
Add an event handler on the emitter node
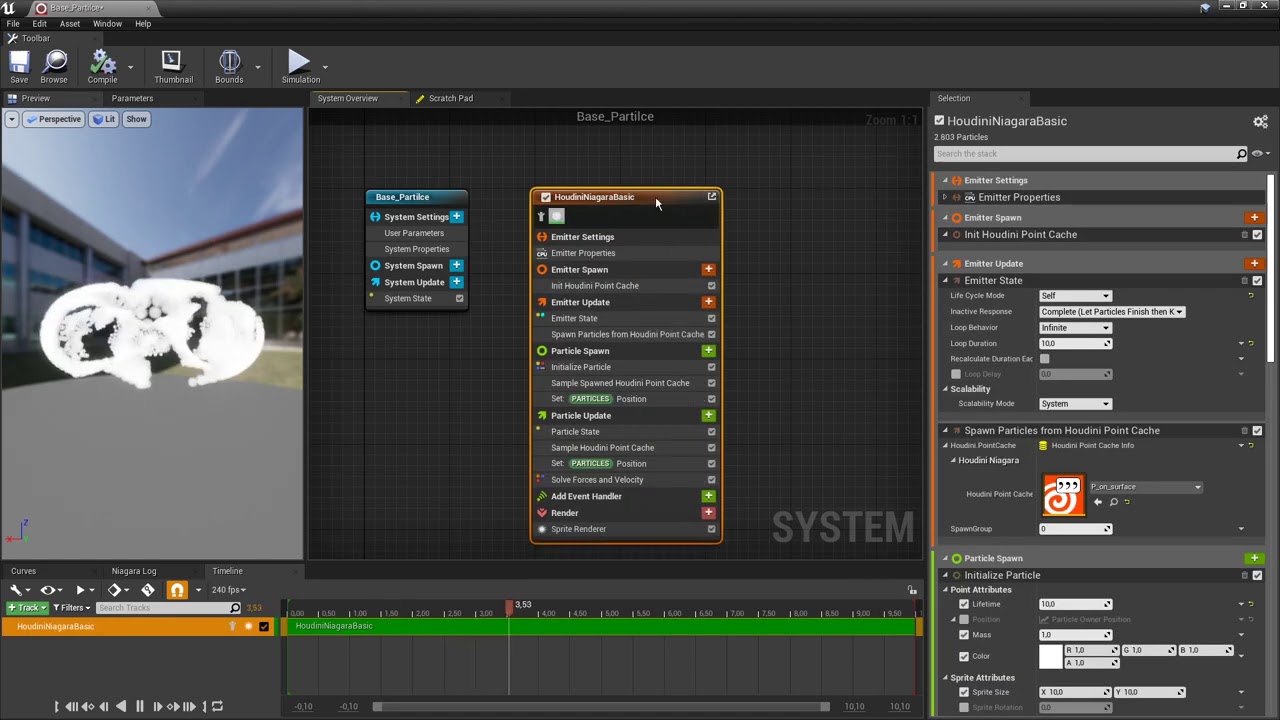click(708, 496)
